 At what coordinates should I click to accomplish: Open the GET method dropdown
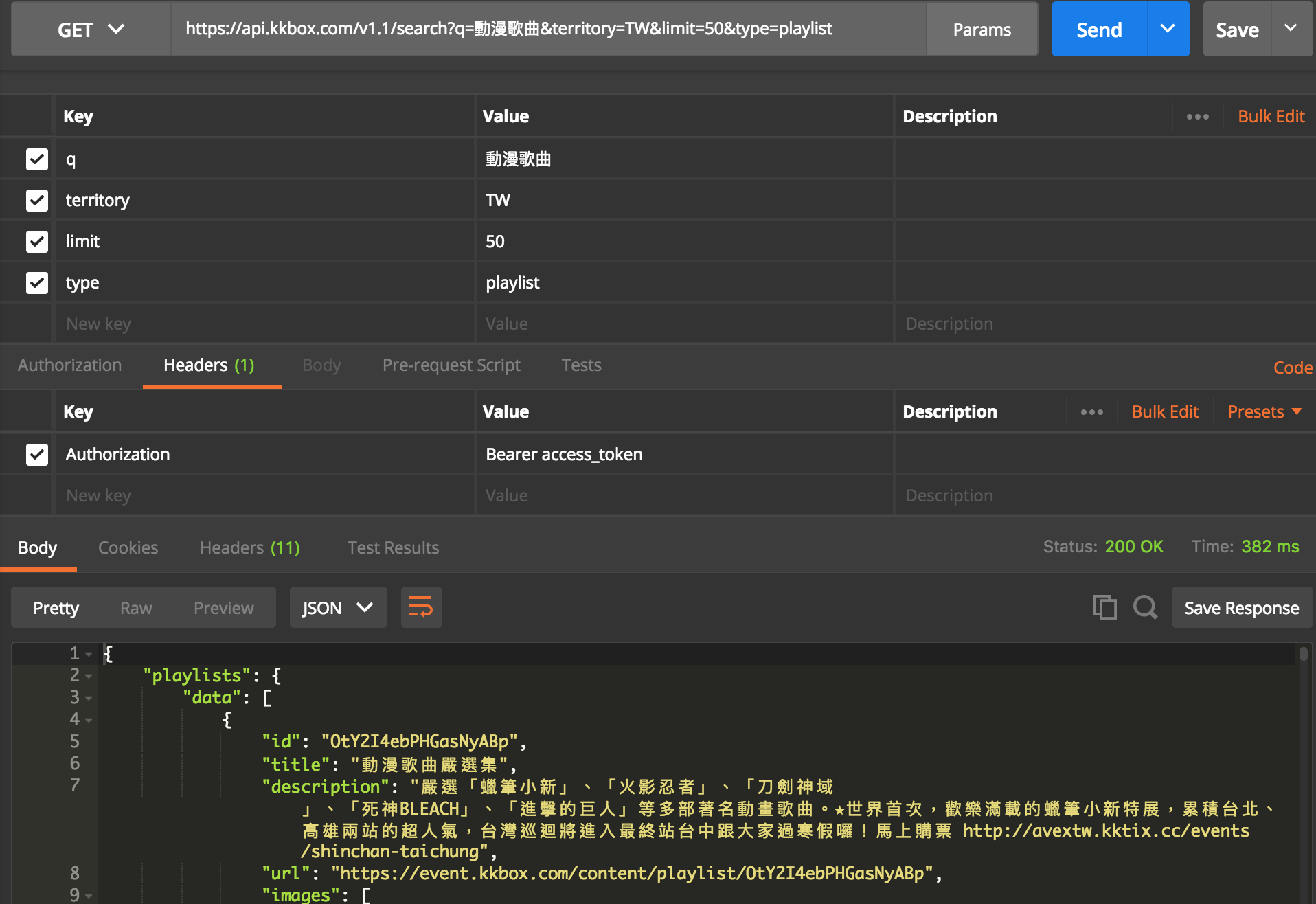tap(91, 30)
